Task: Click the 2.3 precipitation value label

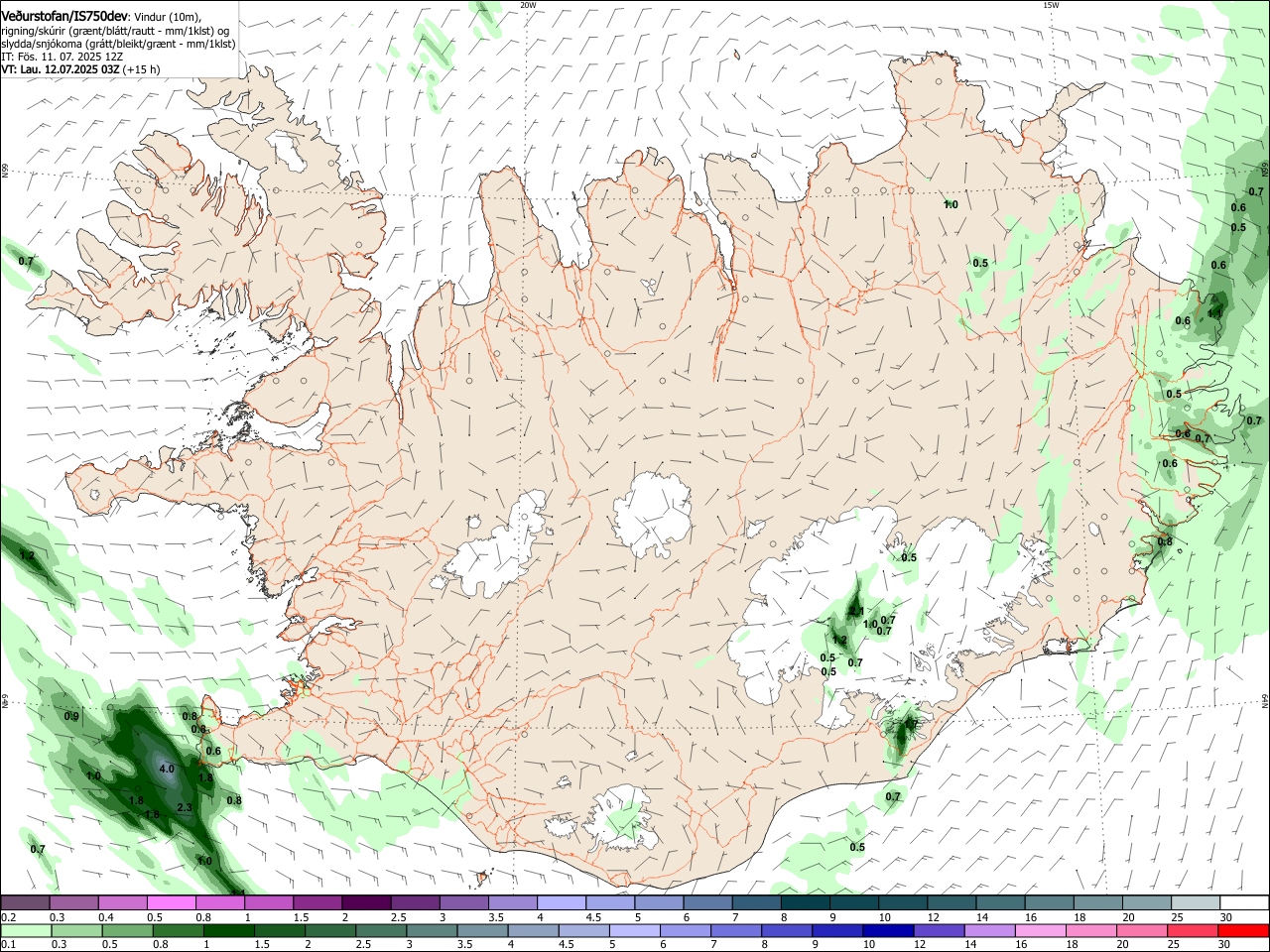Action: [x=185, y=808]
